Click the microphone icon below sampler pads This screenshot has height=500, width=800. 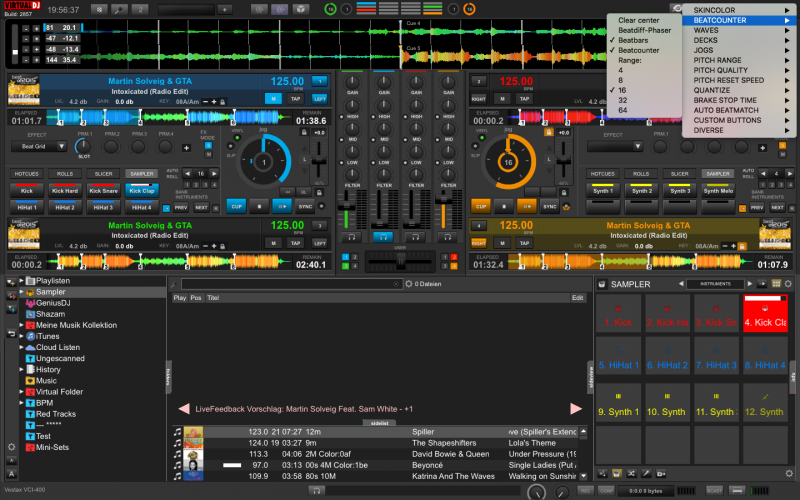click(x=646, y=473)
